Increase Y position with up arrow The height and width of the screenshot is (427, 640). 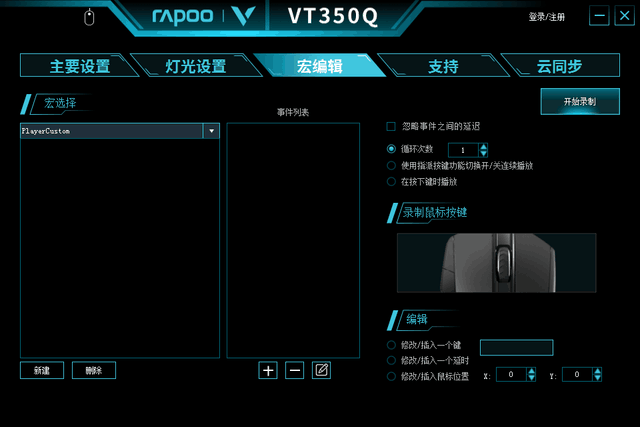[x=598, y=371]
